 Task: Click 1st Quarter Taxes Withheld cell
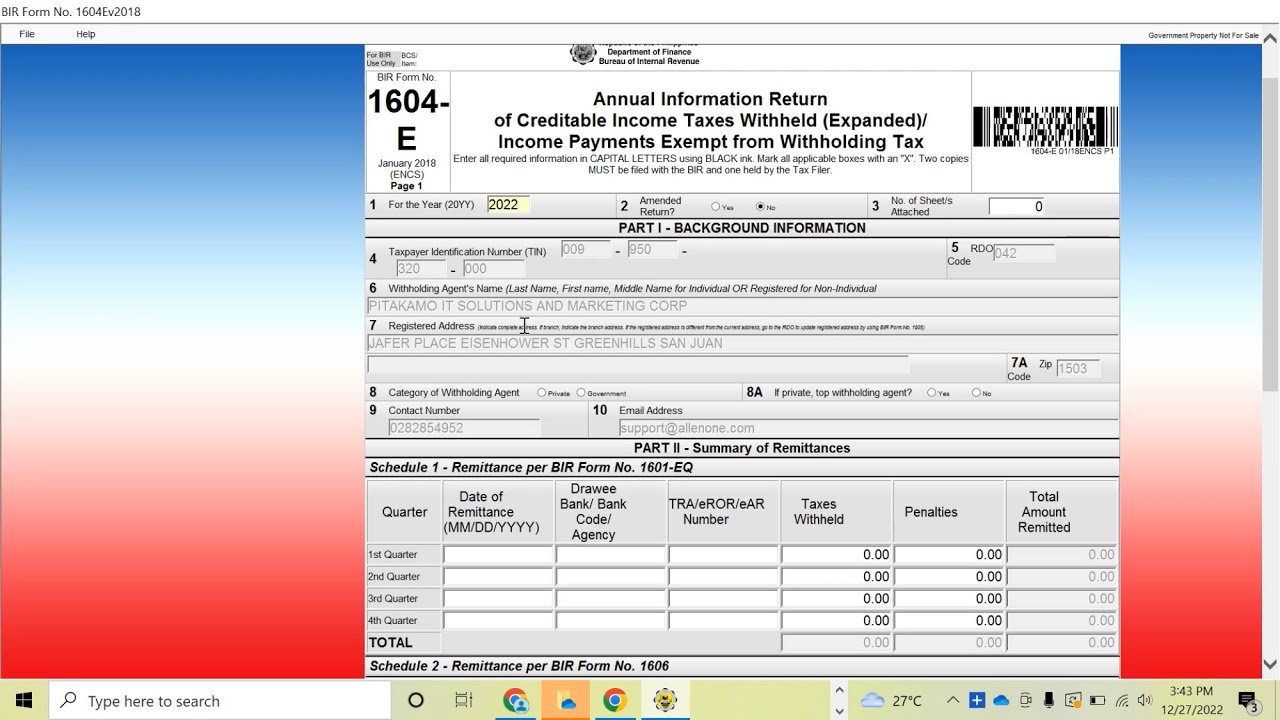tap(837, 555)
